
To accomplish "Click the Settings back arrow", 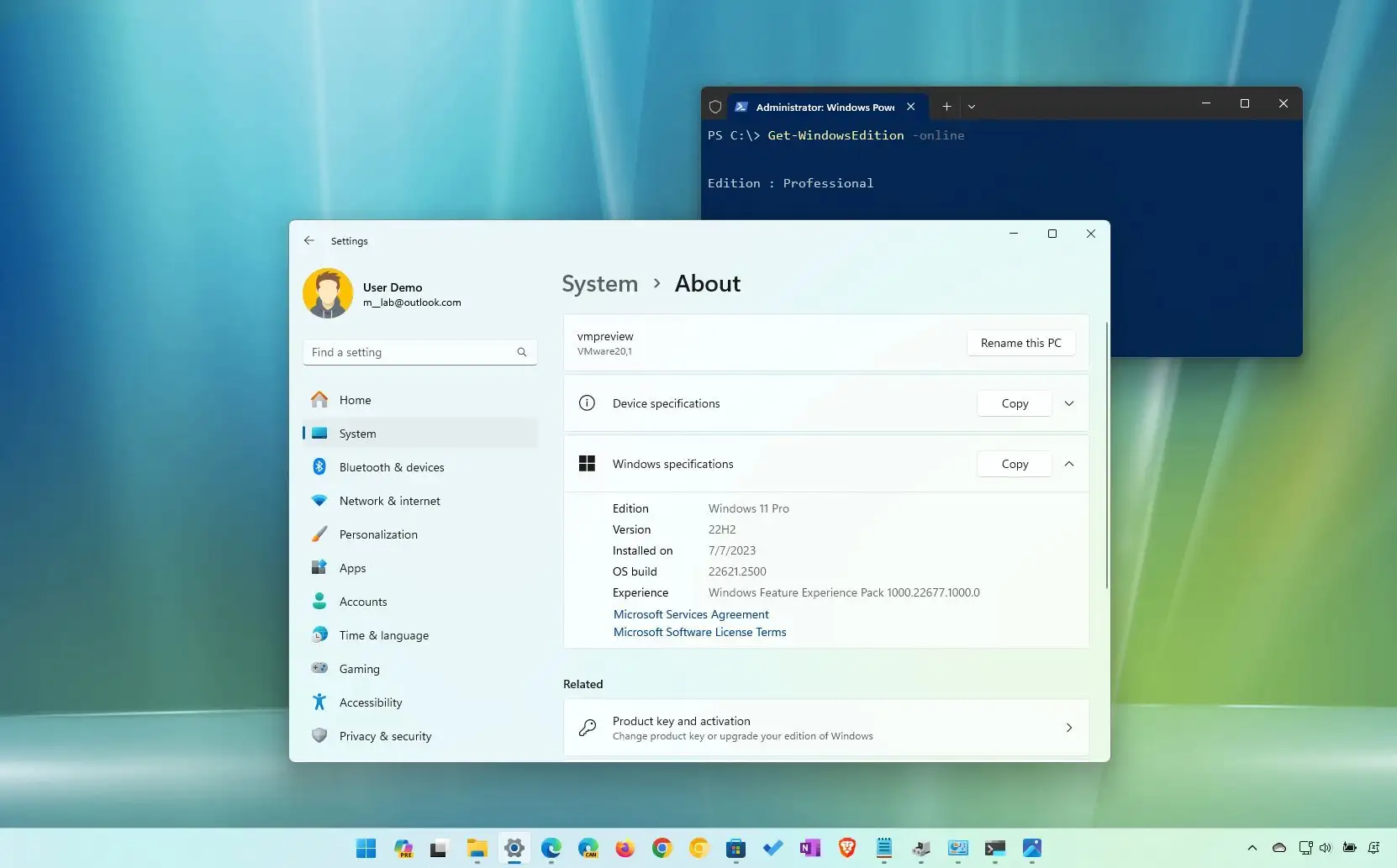I will tap(309, 240).
